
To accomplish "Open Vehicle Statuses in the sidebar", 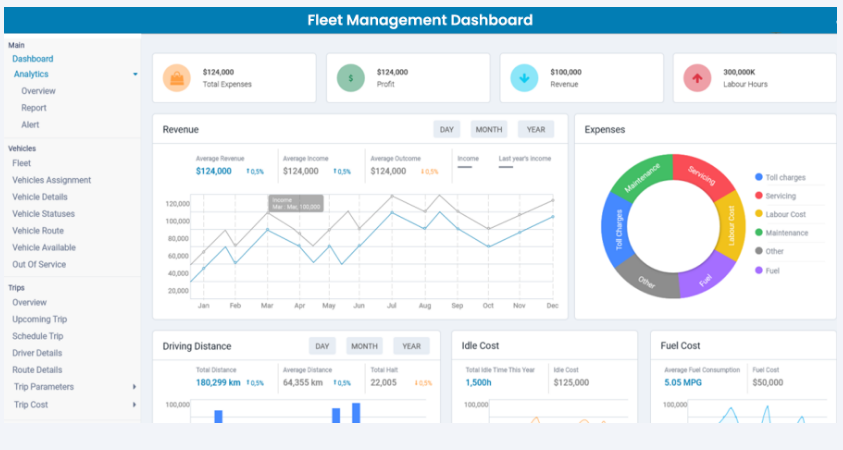I will point(43,214).
